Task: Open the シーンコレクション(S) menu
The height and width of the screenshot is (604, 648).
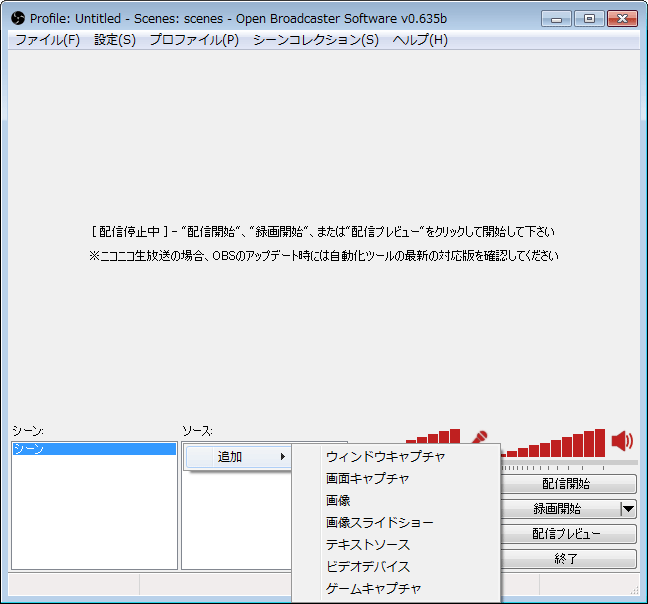Action: click(316, 40)
